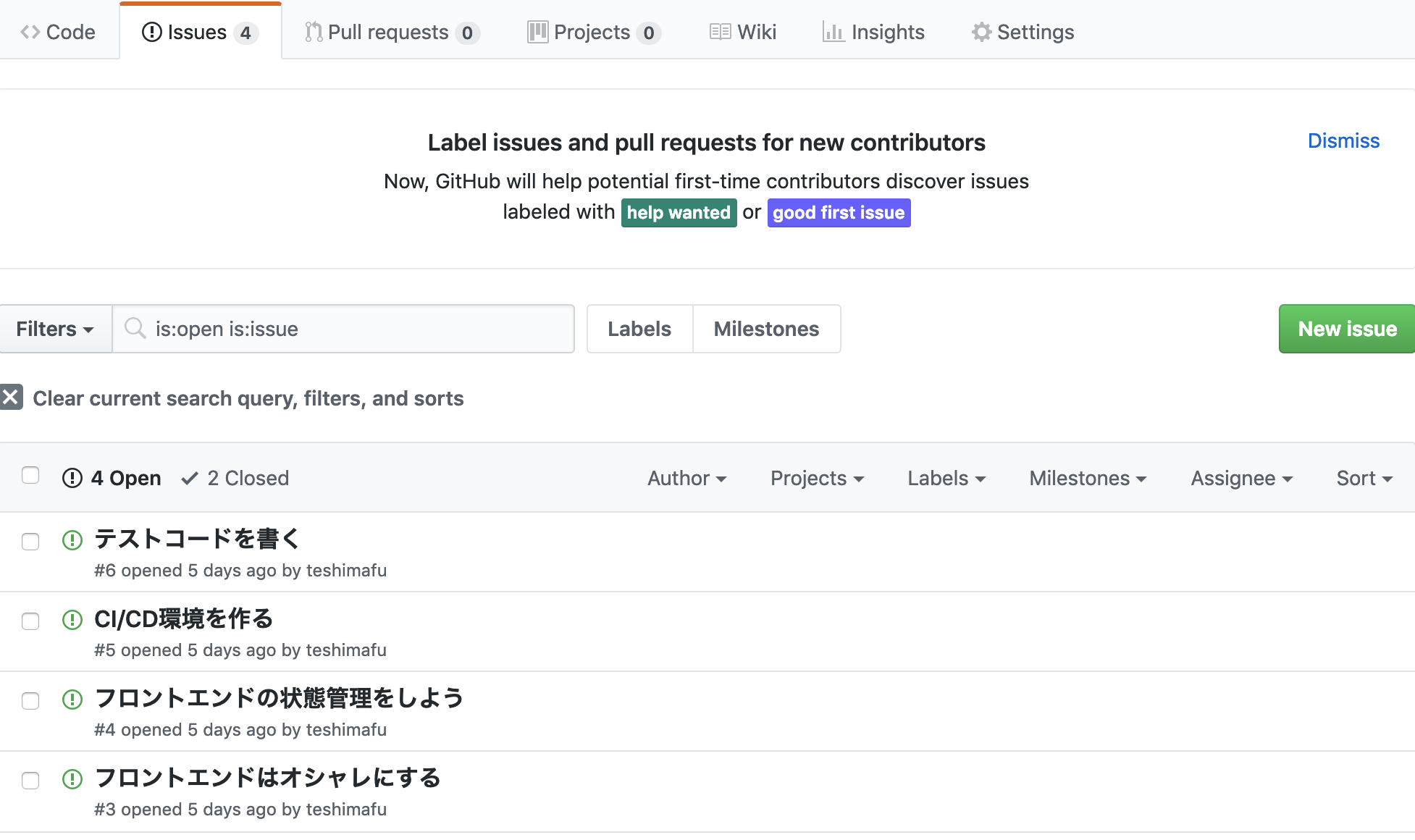The width and height of the screenshot is (1415, 840).
Task: Click the open issue icon next to CI/CD環境を作る
Action: point(72,621)
